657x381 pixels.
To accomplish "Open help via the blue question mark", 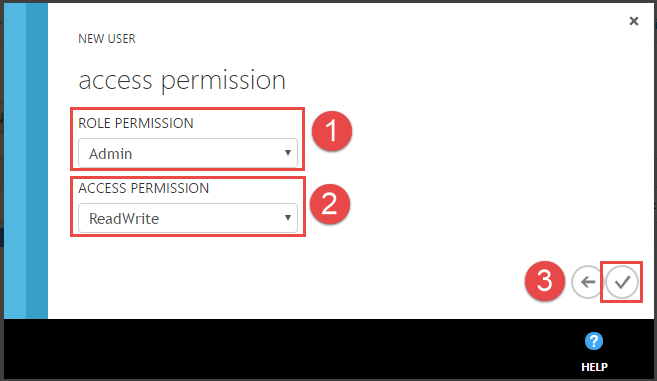I will [594, 341].
